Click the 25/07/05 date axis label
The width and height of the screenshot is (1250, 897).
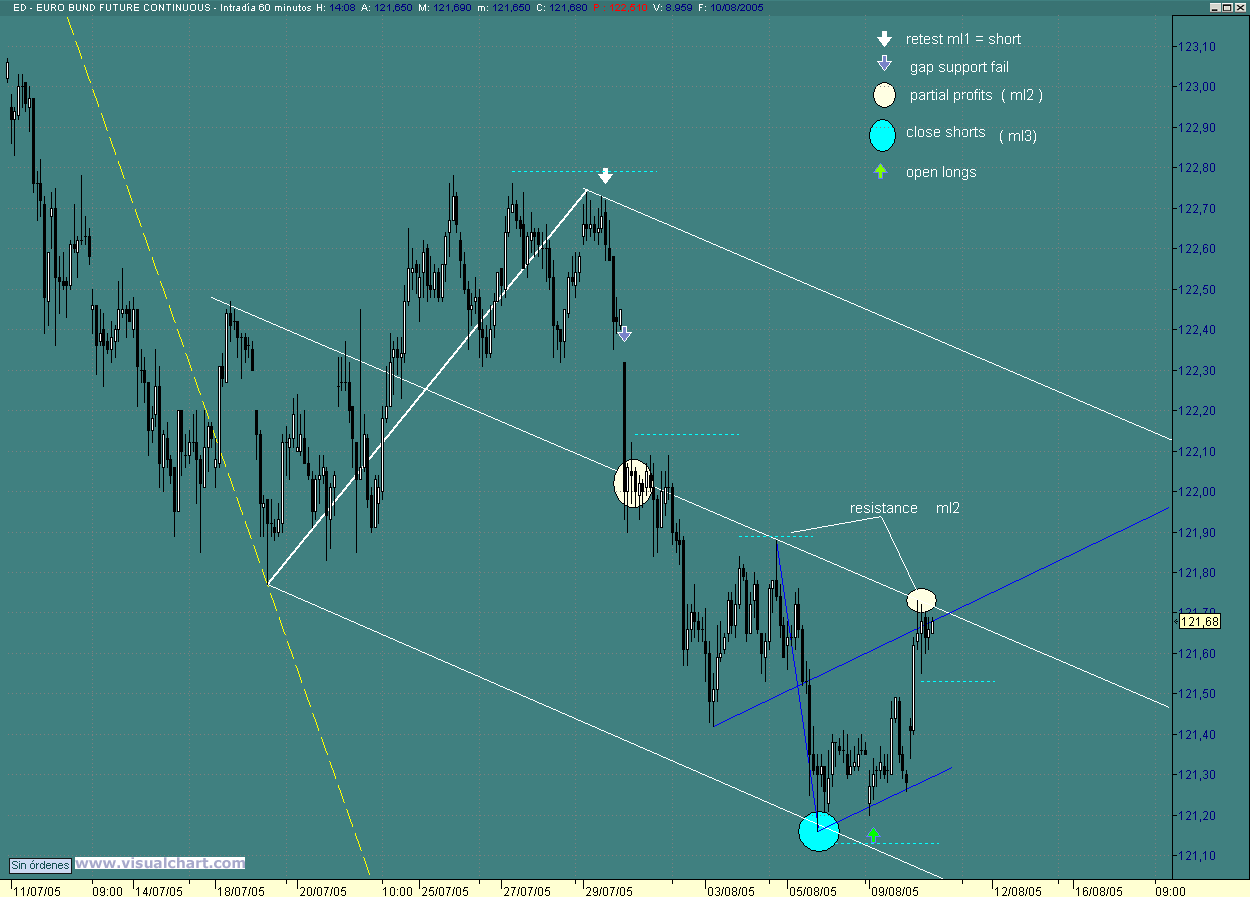[445, 890]
